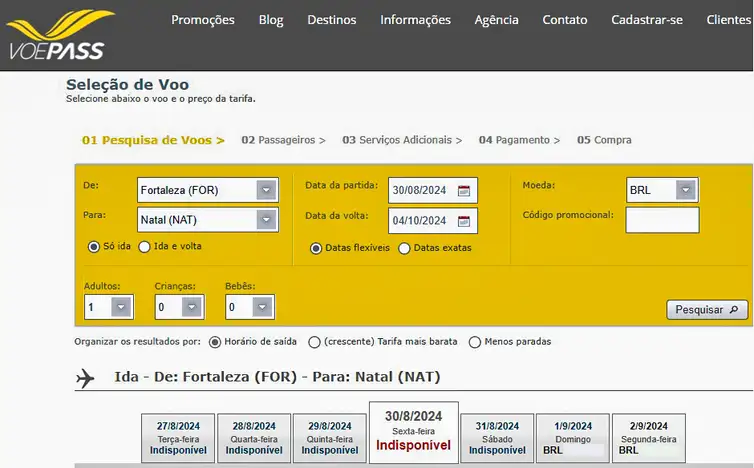Viewport: 754px width, 468px height.
Task: Click the Código promocional input field
Action: [x=662, y=220]
